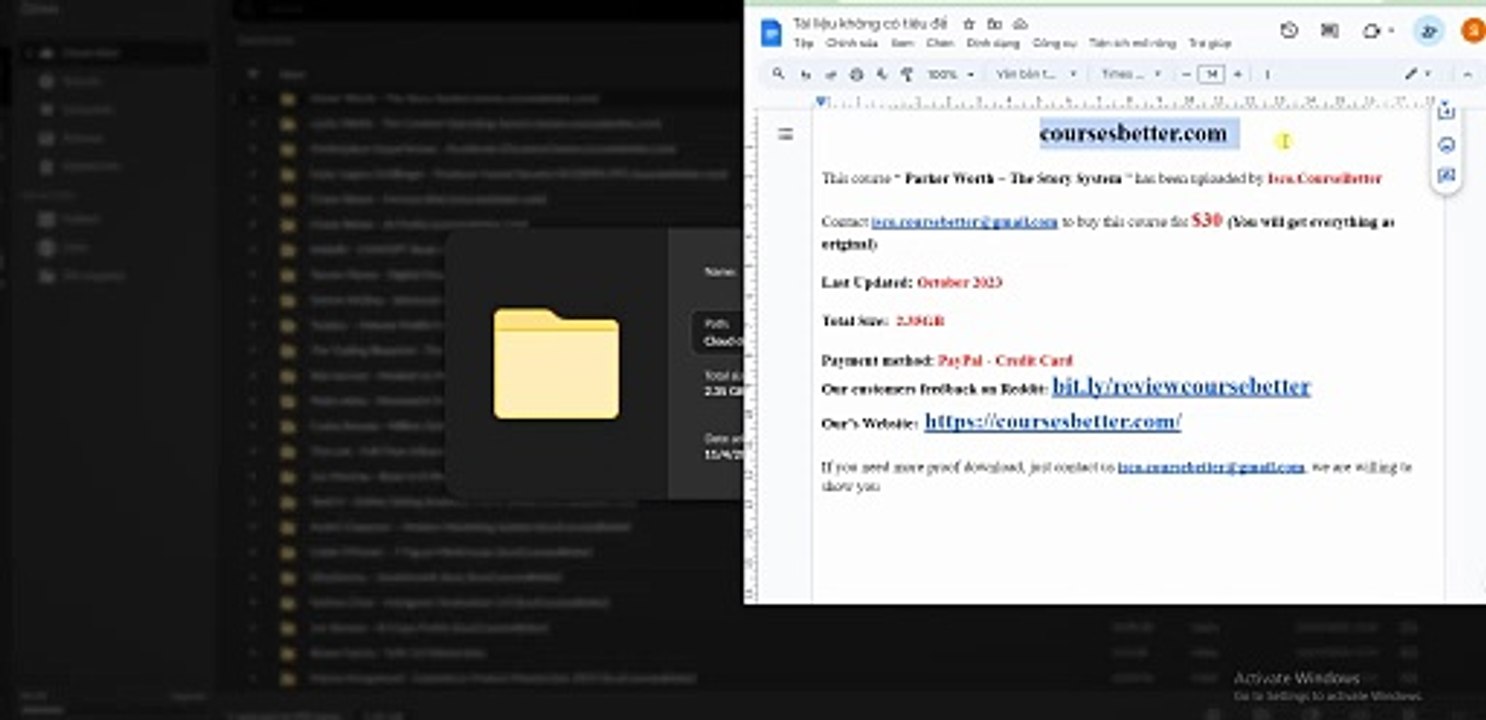Open the Công cụ menu
1486x720 pixels.
coord(1054,44)
